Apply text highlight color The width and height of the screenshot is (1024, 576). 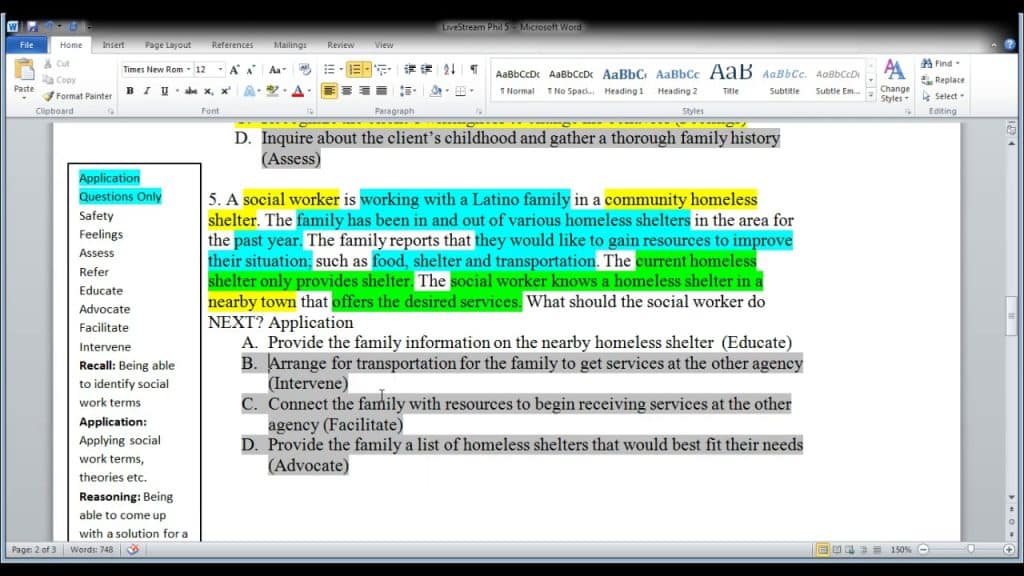pos(272,91)
